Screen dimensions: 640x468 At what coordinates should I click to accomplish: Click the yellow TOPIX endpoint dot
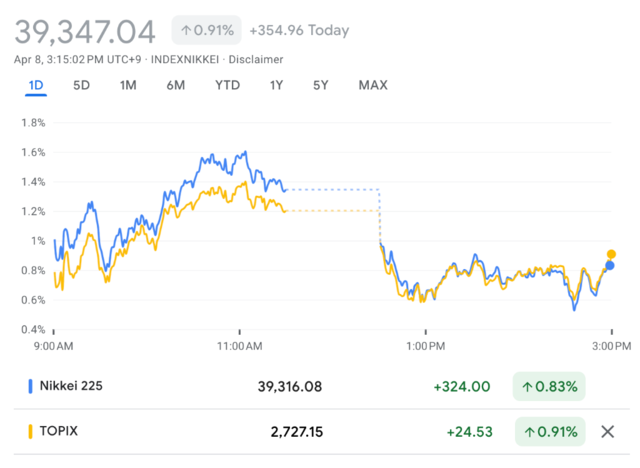coord(611,254)
